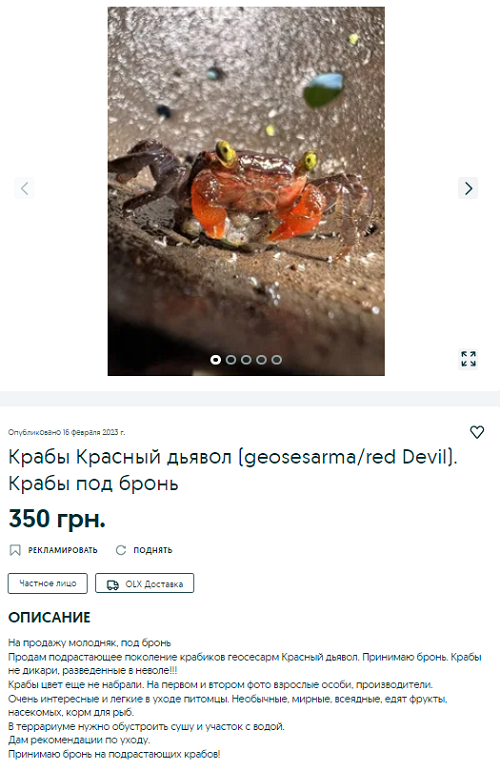The height and width of the screenshot is (770, 500).
Task: Select the first photo indicator dot
Action: tap(215, 359)
